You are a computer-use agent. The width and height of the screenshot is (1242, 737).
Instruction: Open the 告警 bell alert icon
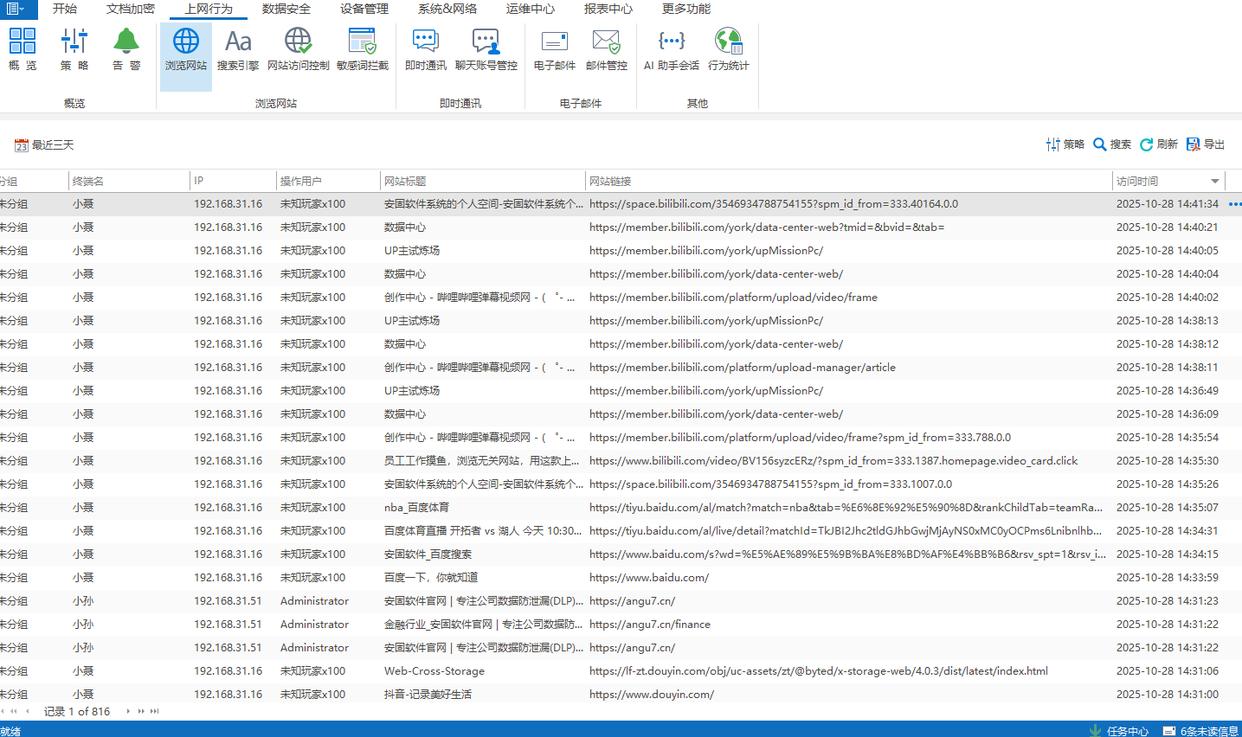[126, 49]
